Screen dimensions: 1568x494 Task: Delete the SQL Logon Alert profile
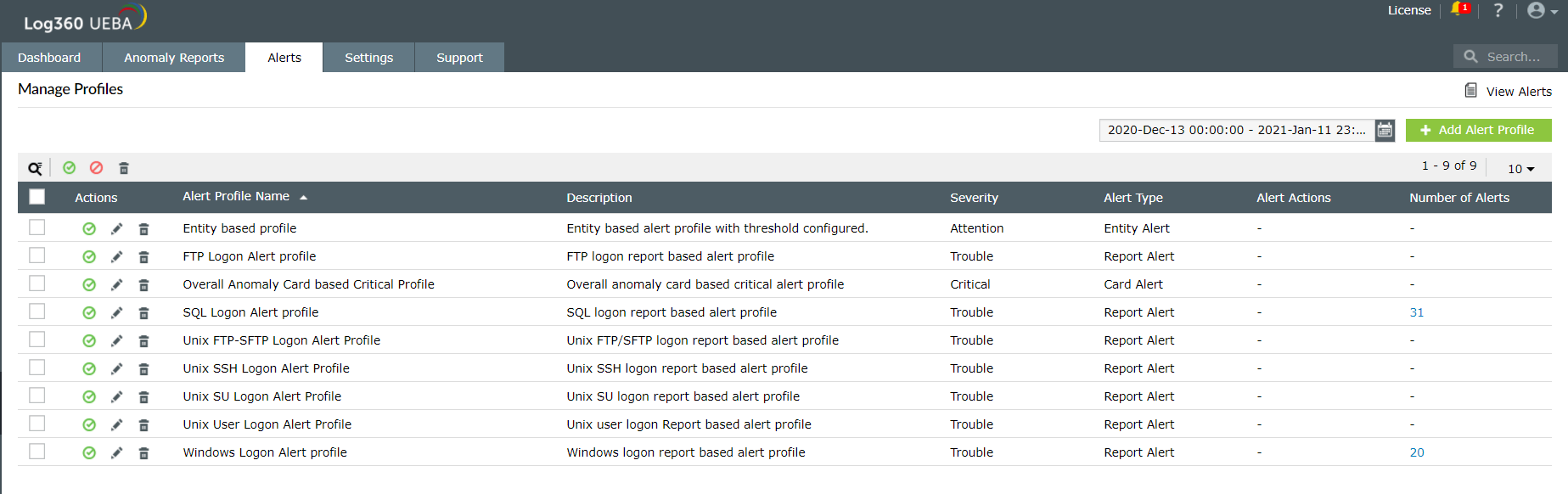[144, 313]
